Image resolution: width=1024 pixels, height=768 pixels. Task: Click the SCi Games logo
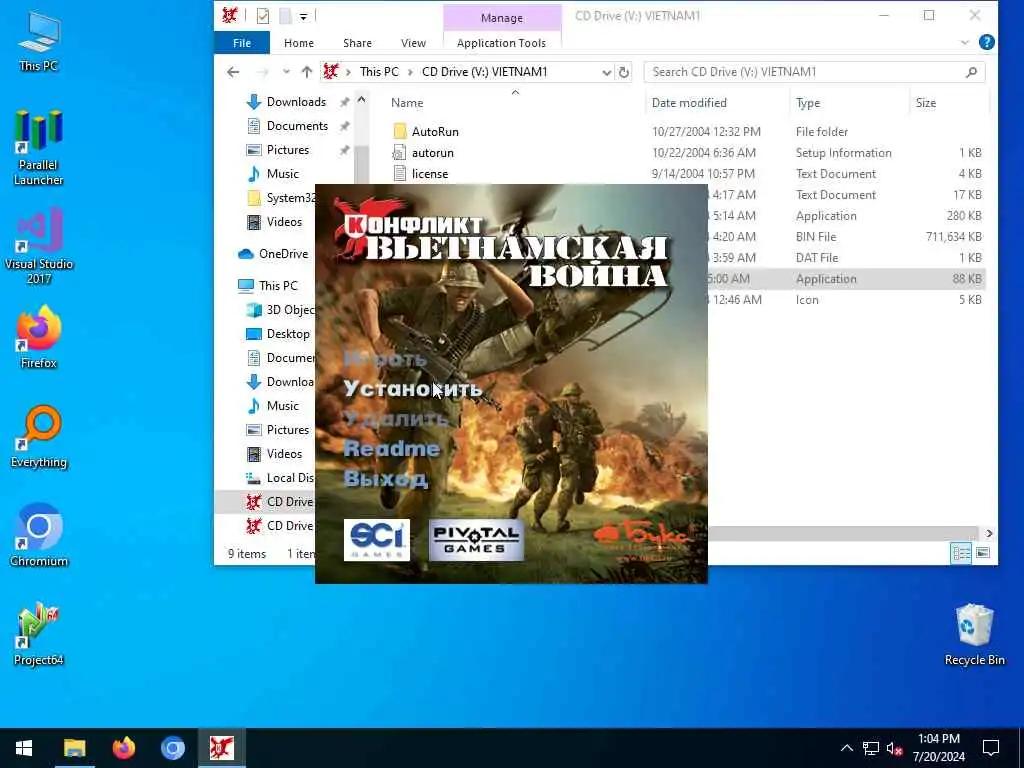377,540
